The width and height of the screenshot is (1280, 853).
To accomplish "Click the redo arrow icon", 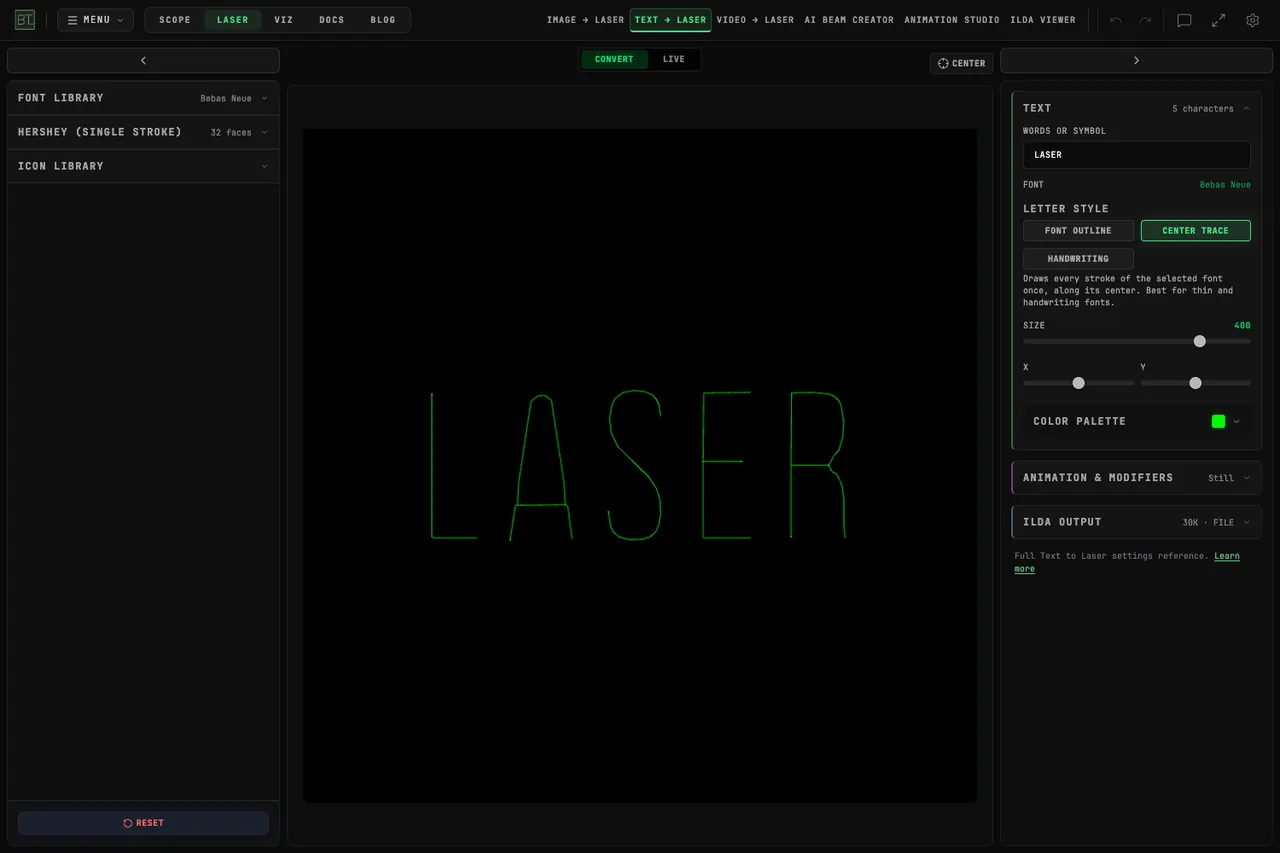I will point(1145,20).
